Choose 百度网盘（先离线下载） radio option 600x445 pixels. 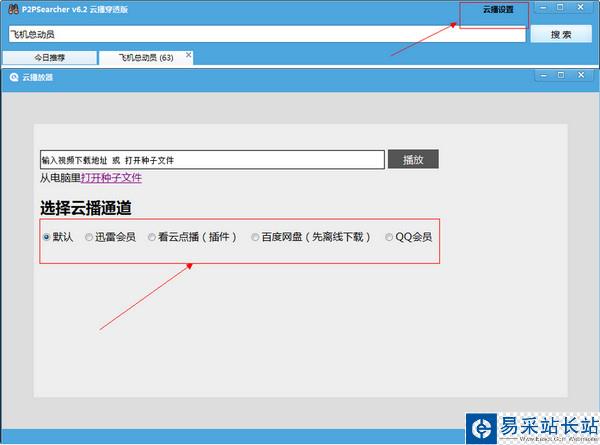[x=255, y=237]
